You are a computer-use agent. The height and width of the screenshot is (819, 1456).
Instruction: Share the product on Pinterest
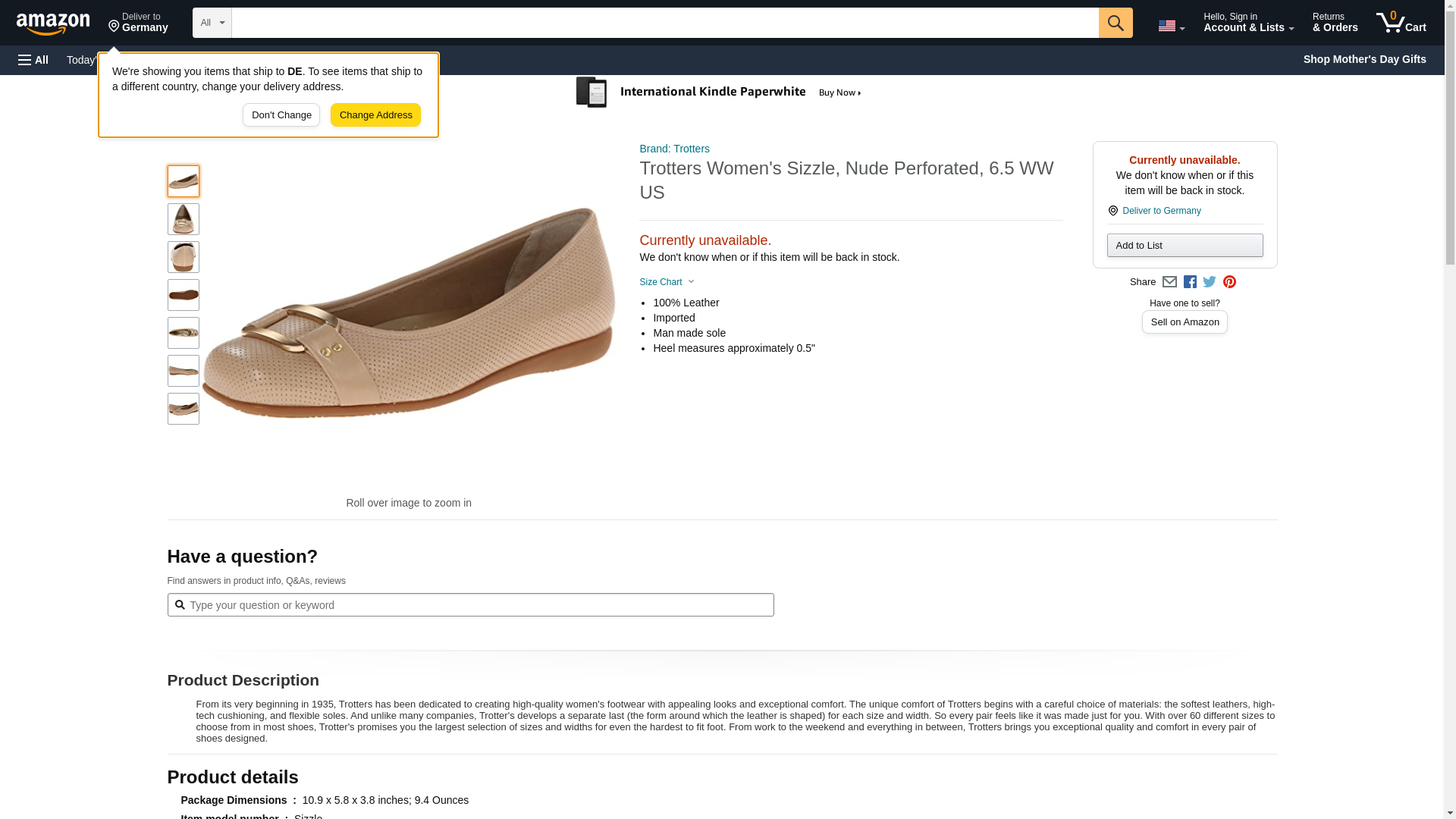click(1229, 282)
